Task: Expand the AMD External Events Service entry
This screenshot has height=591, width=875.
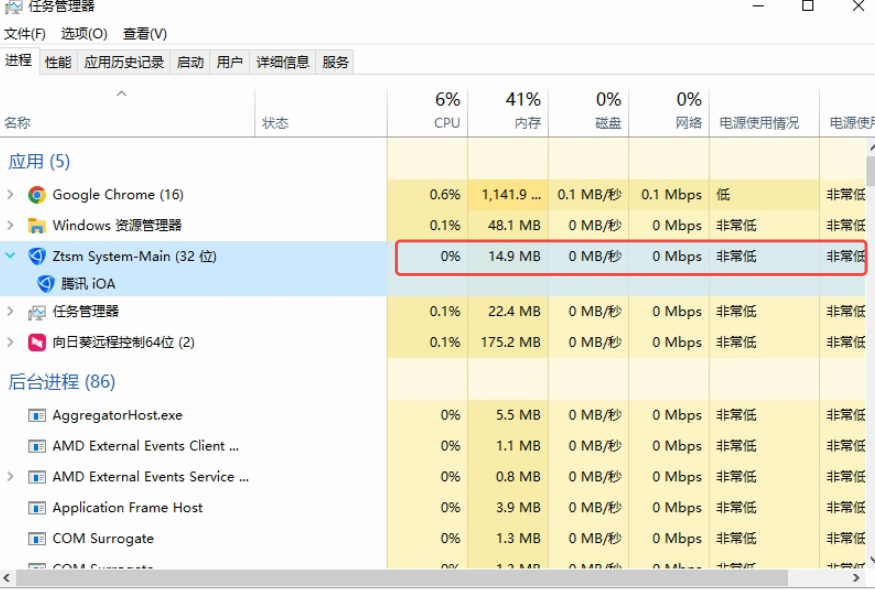Action: 10,477
